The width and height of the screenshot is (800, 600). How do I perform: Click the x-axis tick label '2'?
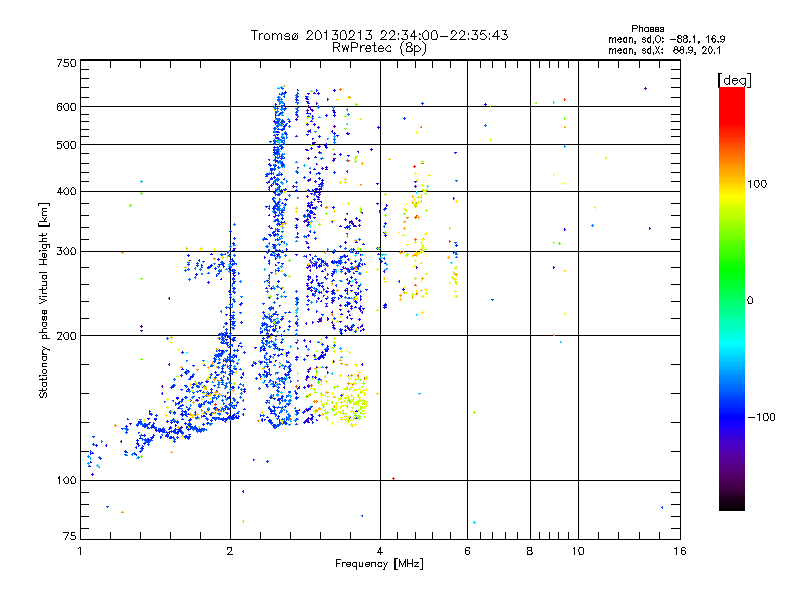230,551
